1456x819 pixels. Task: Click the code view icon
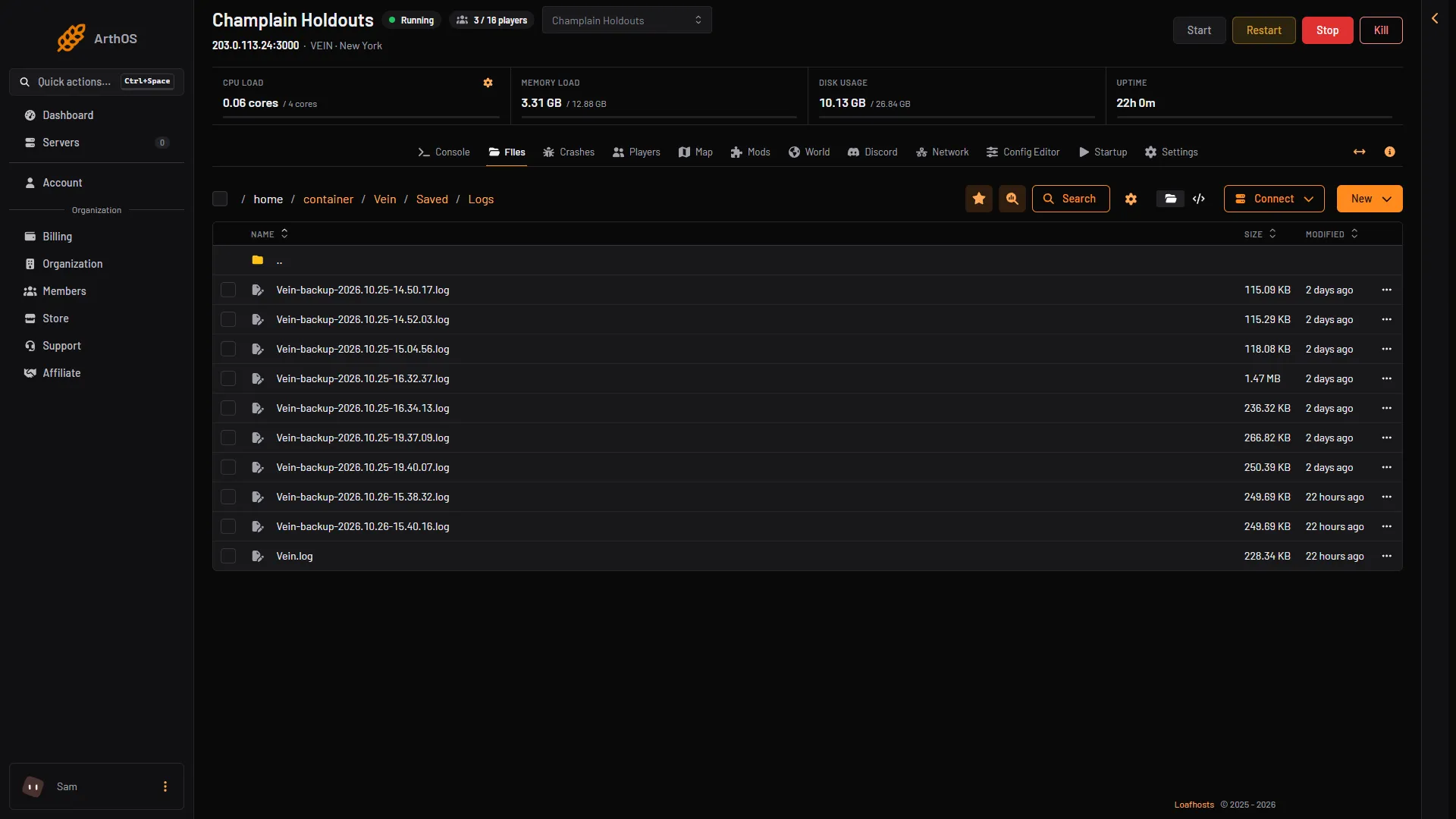[x=1199, y=199]
